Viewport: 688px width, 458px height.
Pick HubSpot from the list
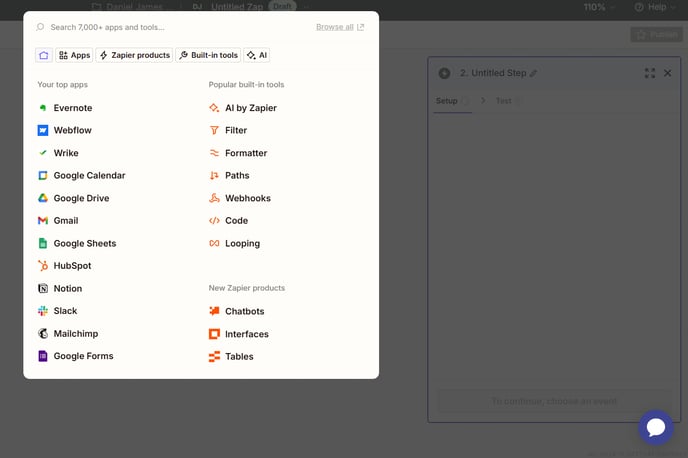pos(72,266)
